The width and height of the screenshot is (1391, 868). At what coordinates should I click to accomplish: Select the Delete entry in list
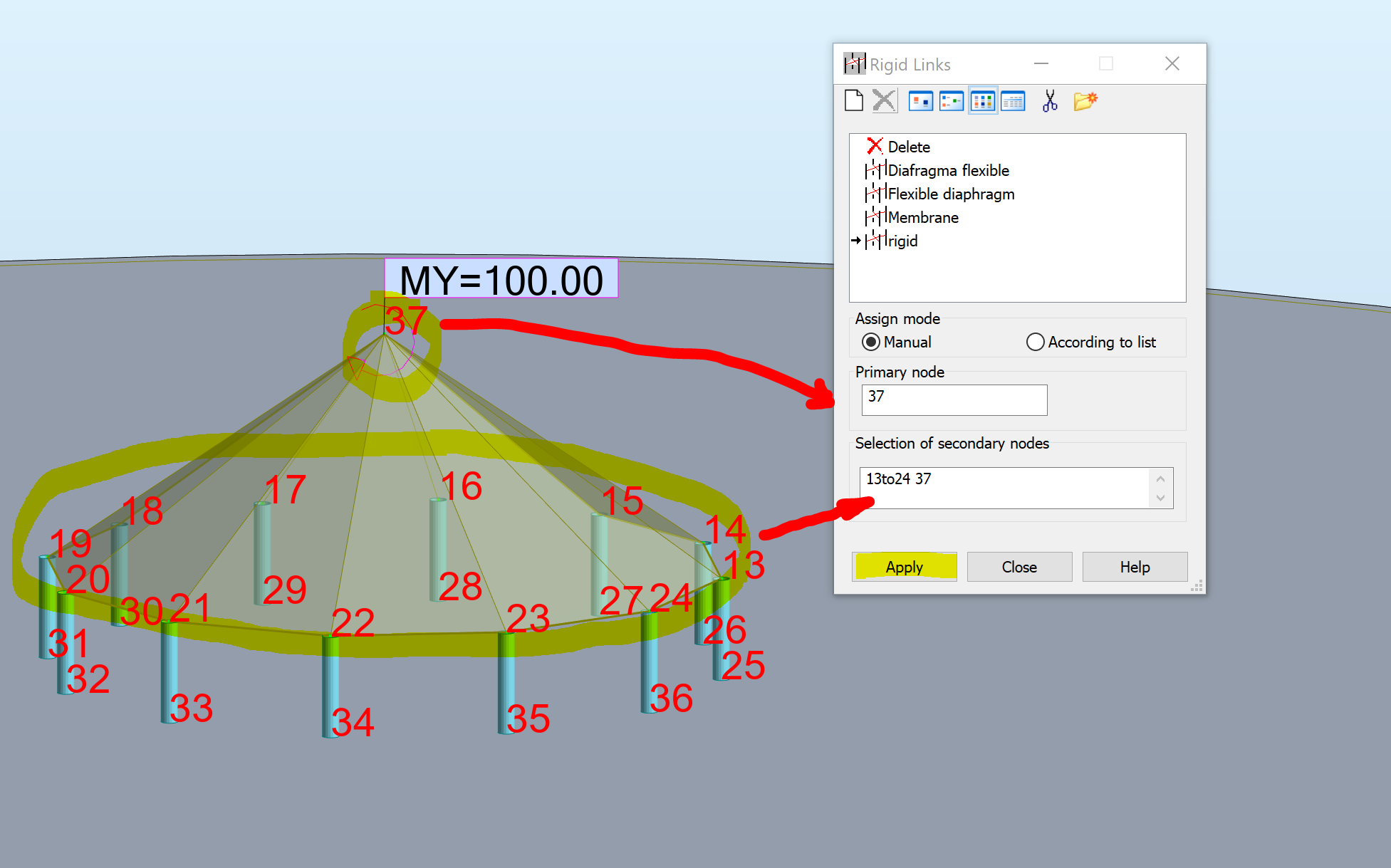(908, 147)
